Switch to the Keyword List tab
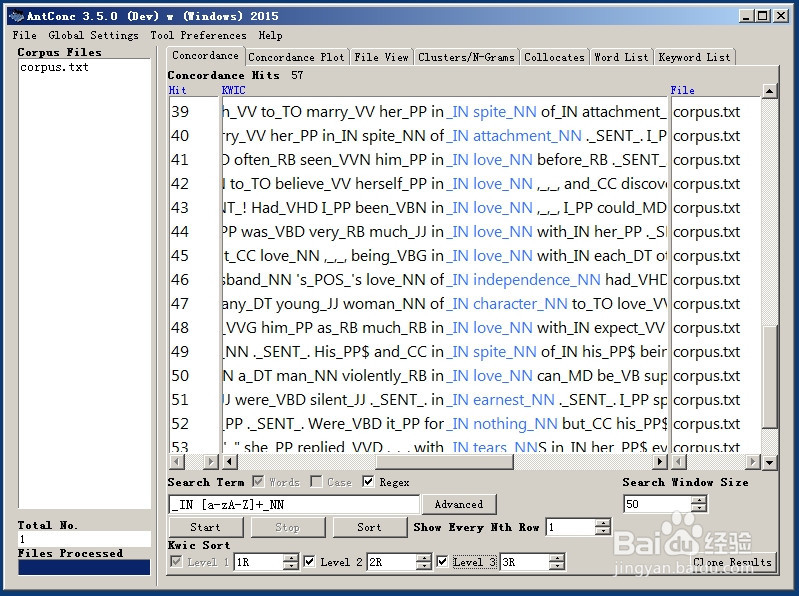 [x=695, y=57]
